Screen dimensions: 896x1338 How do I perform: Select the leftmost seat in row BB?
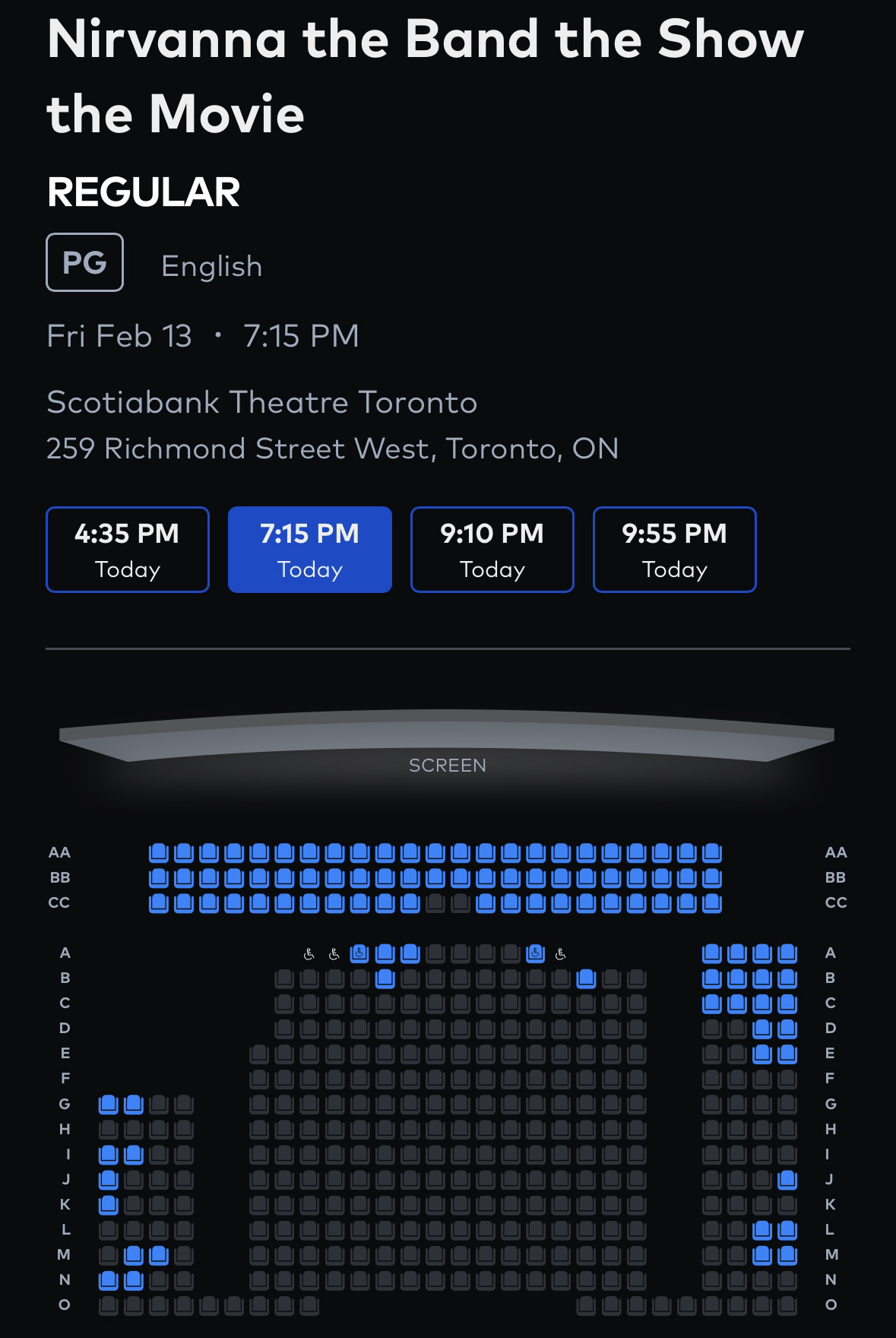158,878
